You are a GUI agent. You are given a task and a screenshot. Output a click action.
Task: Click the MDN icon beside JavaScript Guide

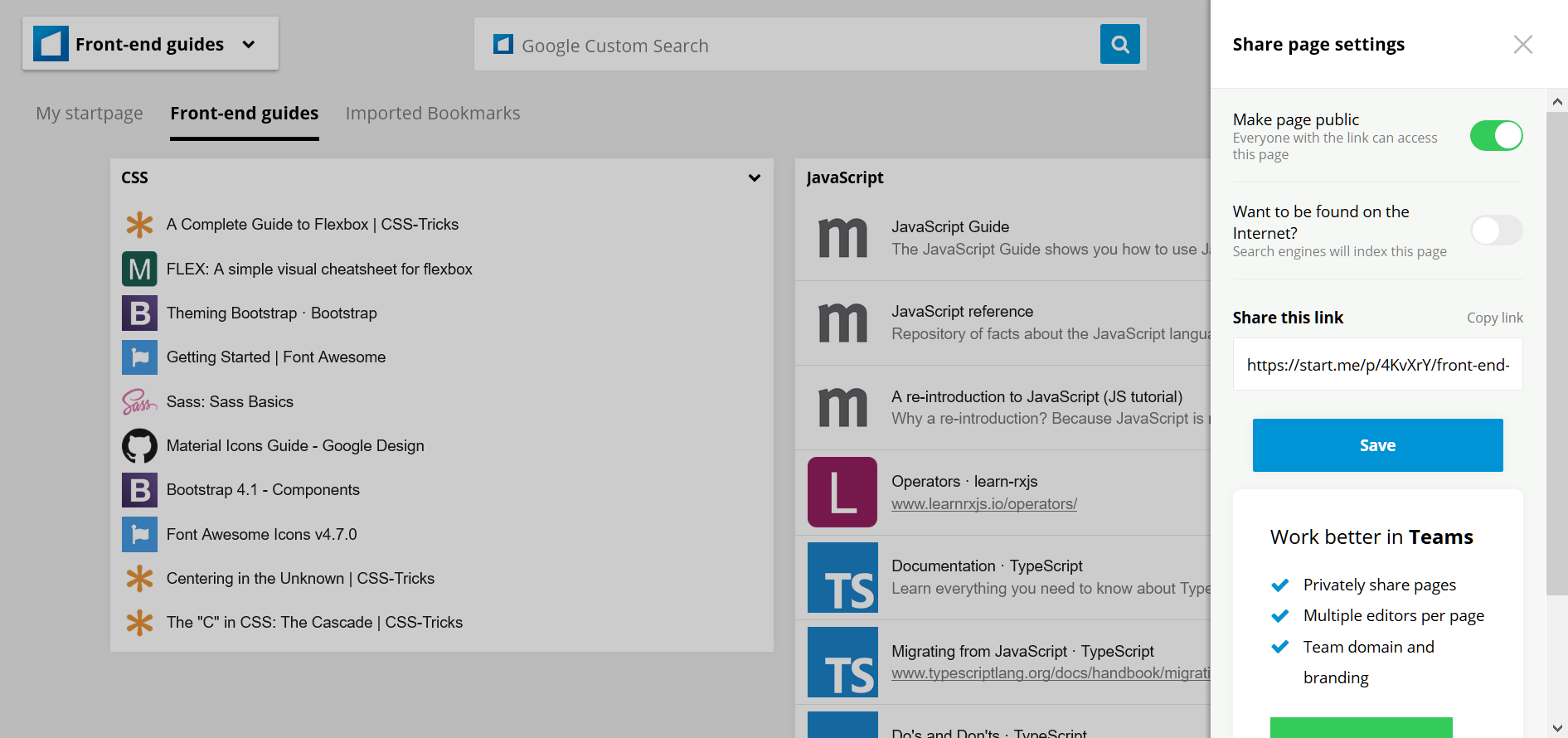tap(842, 238)
